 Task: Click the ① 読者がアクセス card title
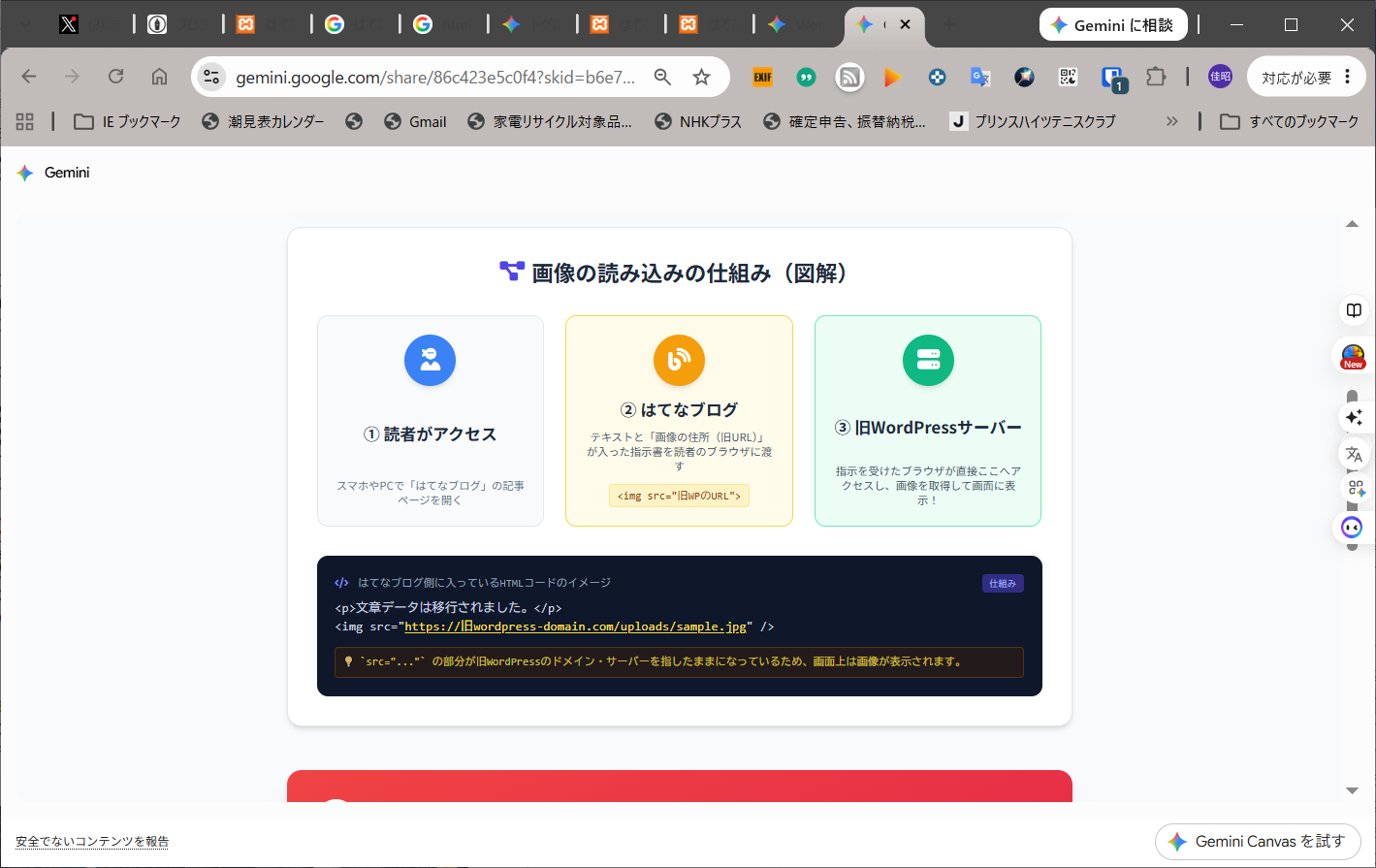[x=431, y=434]
